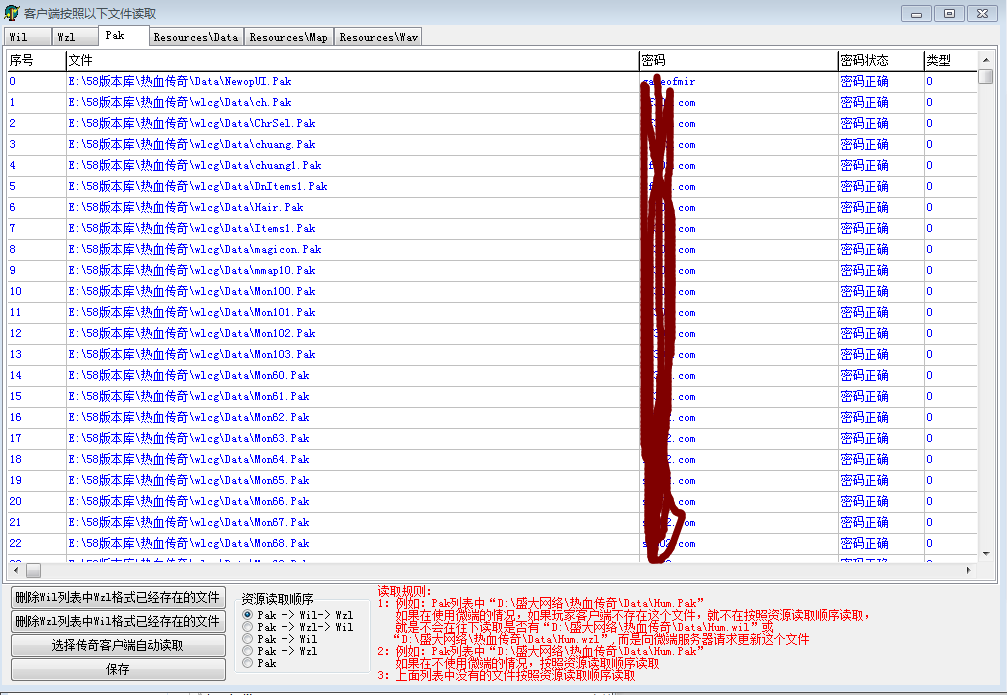The image size is (1007, 695).
Task: Click 删除Wil列表中Wzl格式已经存在的文件 button
Action: click(118, 597)
